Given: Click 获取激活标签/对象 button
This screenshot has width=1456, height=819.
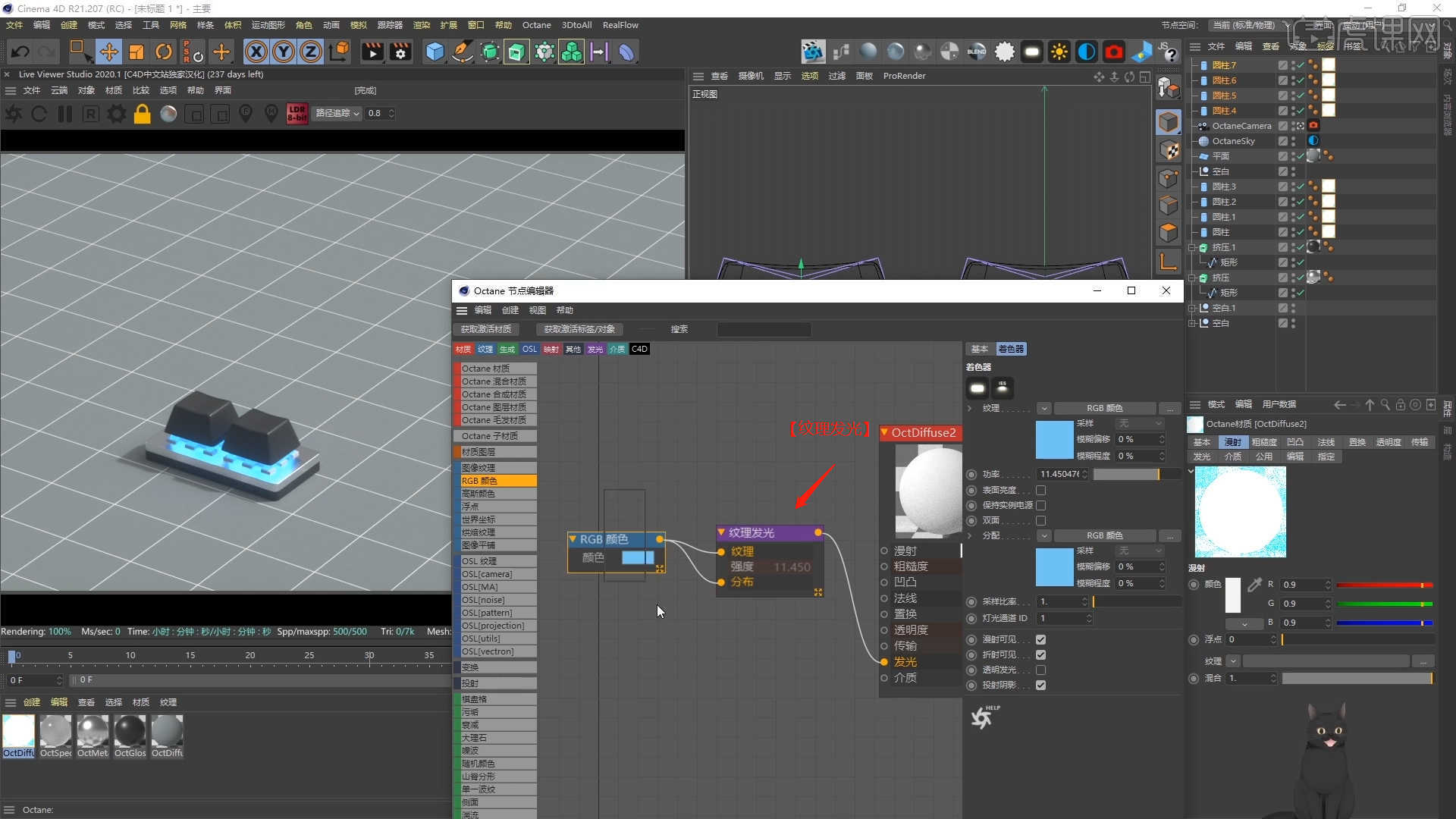Looking at the screenshot, I should point(579,329).
